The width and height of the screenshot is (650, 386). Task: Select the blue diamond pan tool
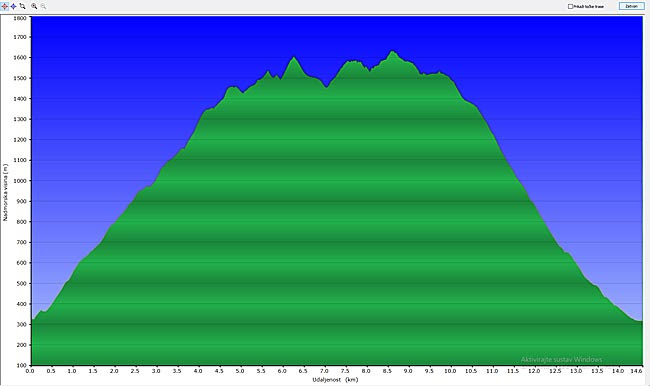tap(13, 6)
